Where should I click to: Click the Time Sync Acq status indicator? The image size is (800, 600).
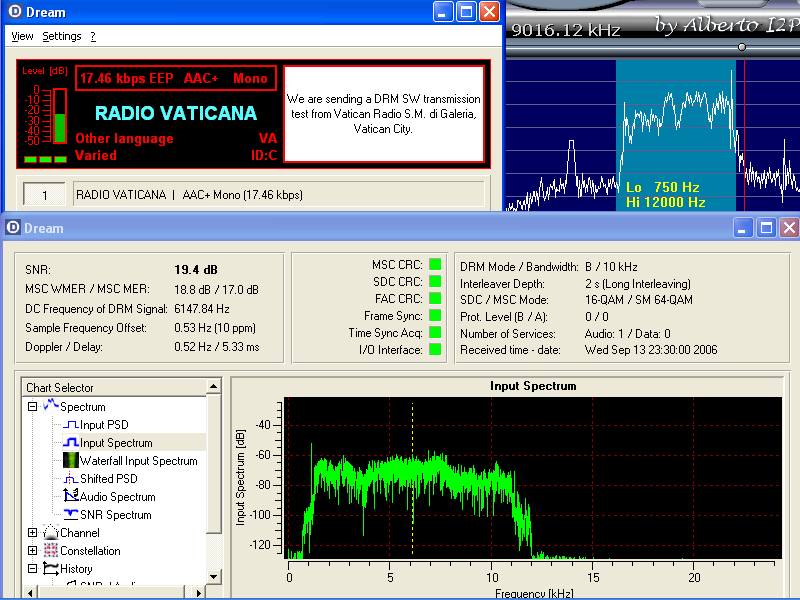[x=435, y=332]
